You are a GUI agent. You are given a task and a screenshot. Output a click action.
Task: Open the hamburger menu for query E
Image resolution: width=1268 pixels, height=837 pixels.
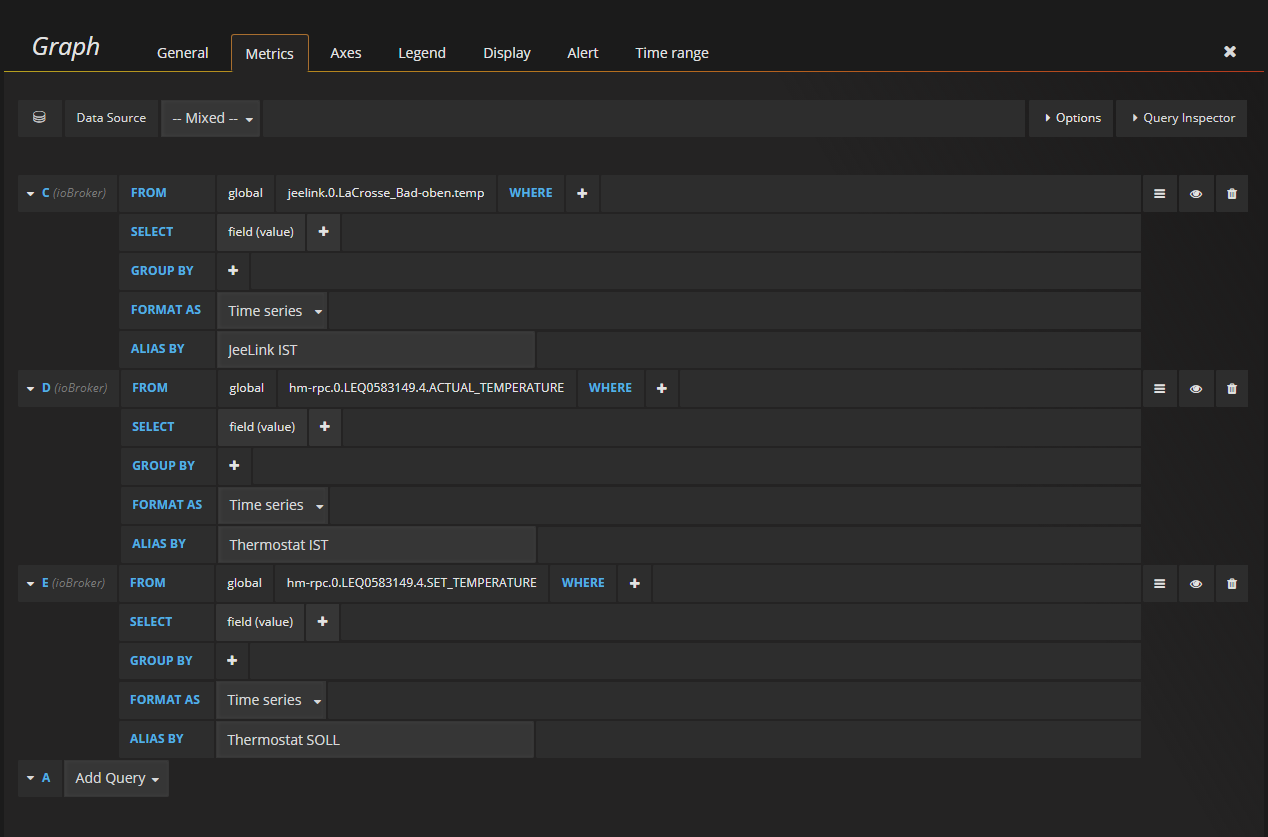click(x=1159, y=583)
